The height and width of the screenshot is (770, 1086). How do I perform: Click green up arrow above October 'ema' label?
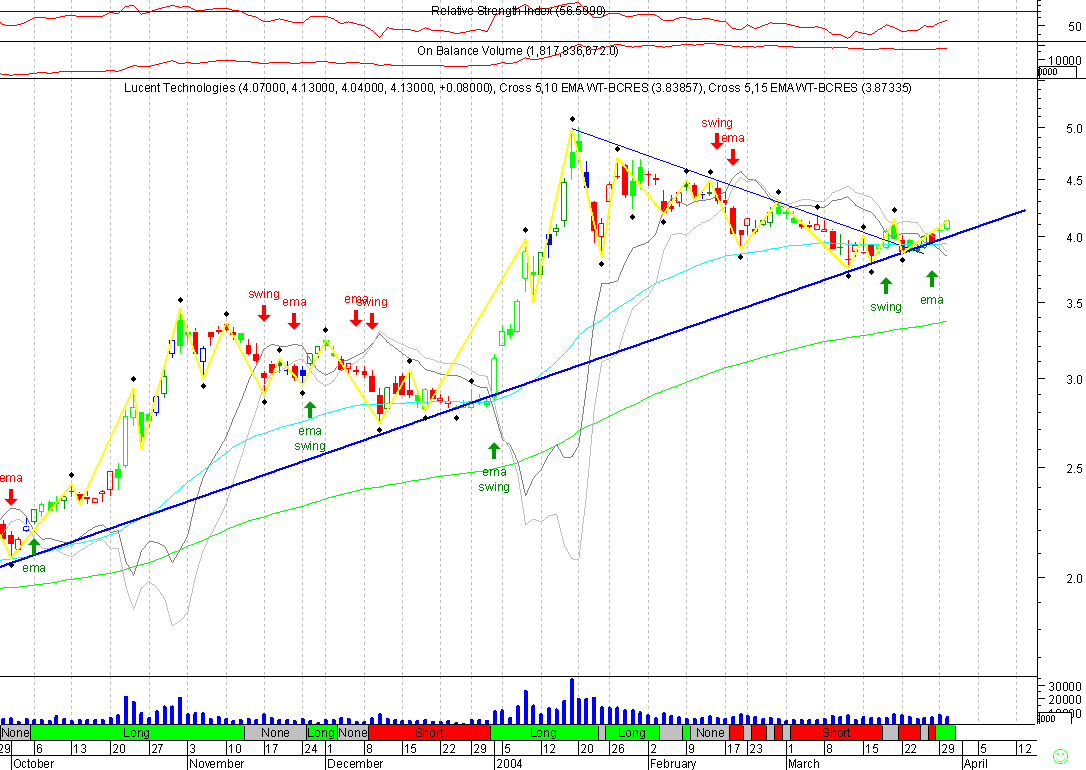coord(33,546)
